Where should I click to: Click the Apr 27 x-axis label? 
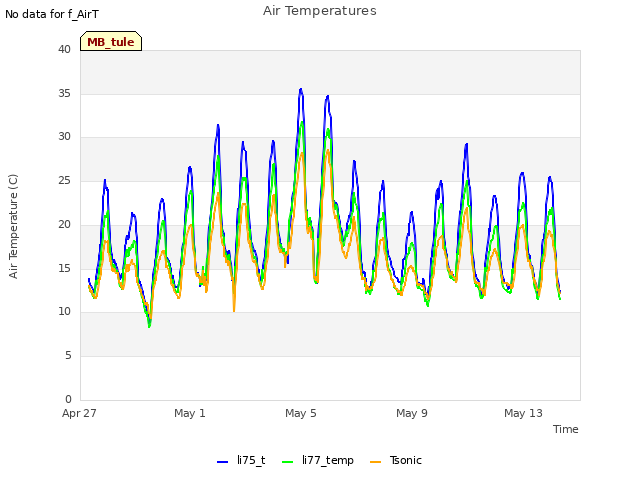(79, 413)
